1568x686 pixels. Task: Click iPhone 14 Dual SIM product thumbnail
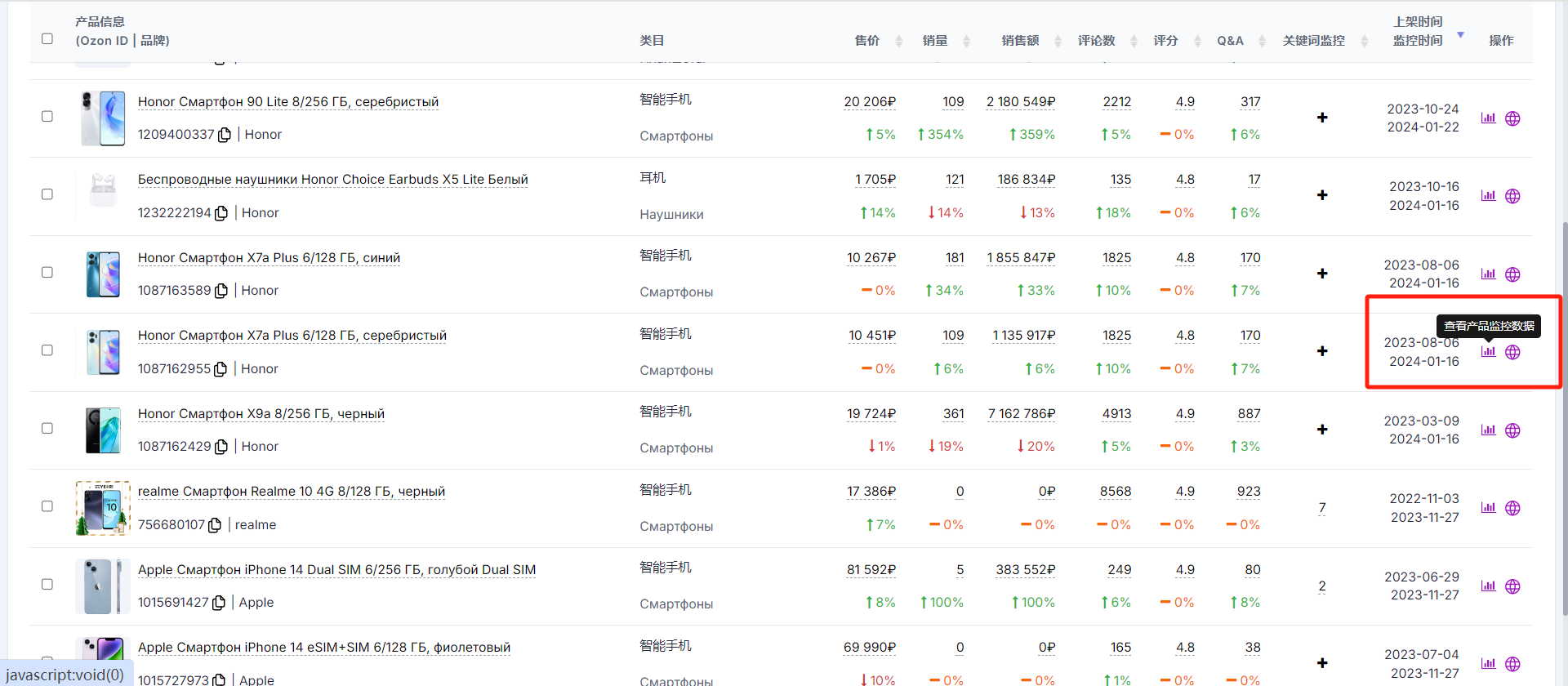[x=103, y=586]
